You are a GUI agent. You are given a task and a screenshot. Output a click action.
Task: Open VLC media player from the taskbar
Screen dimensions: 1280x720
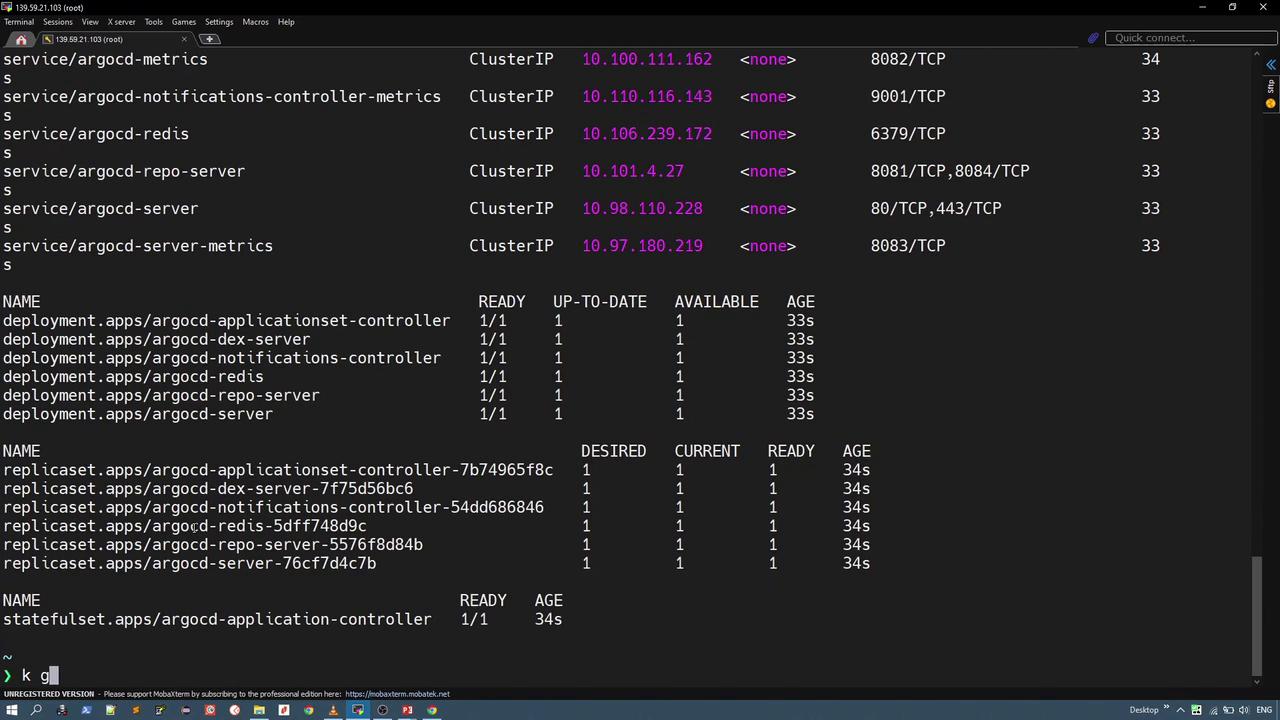[333, 710]
